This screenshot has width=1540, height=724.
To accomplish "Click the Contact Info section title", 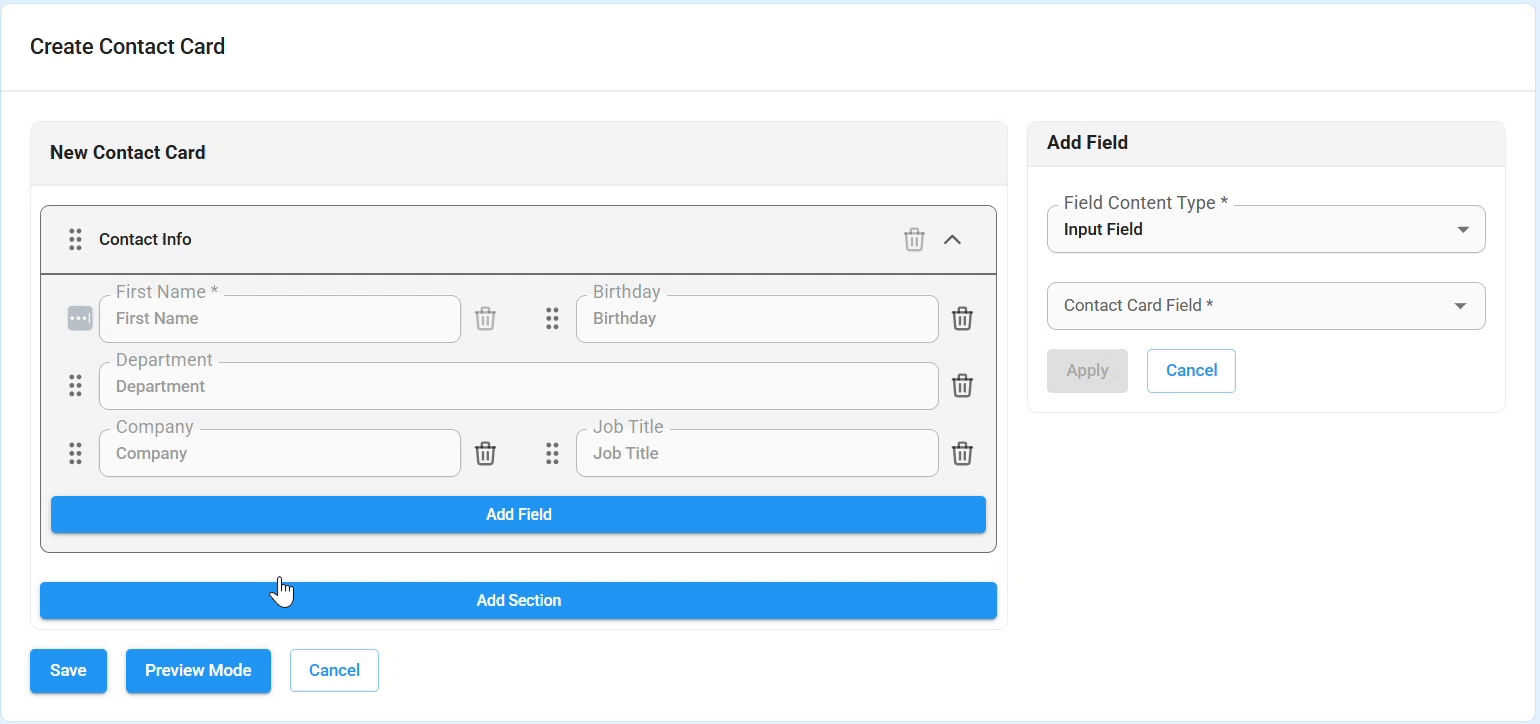I will (145, 239).
